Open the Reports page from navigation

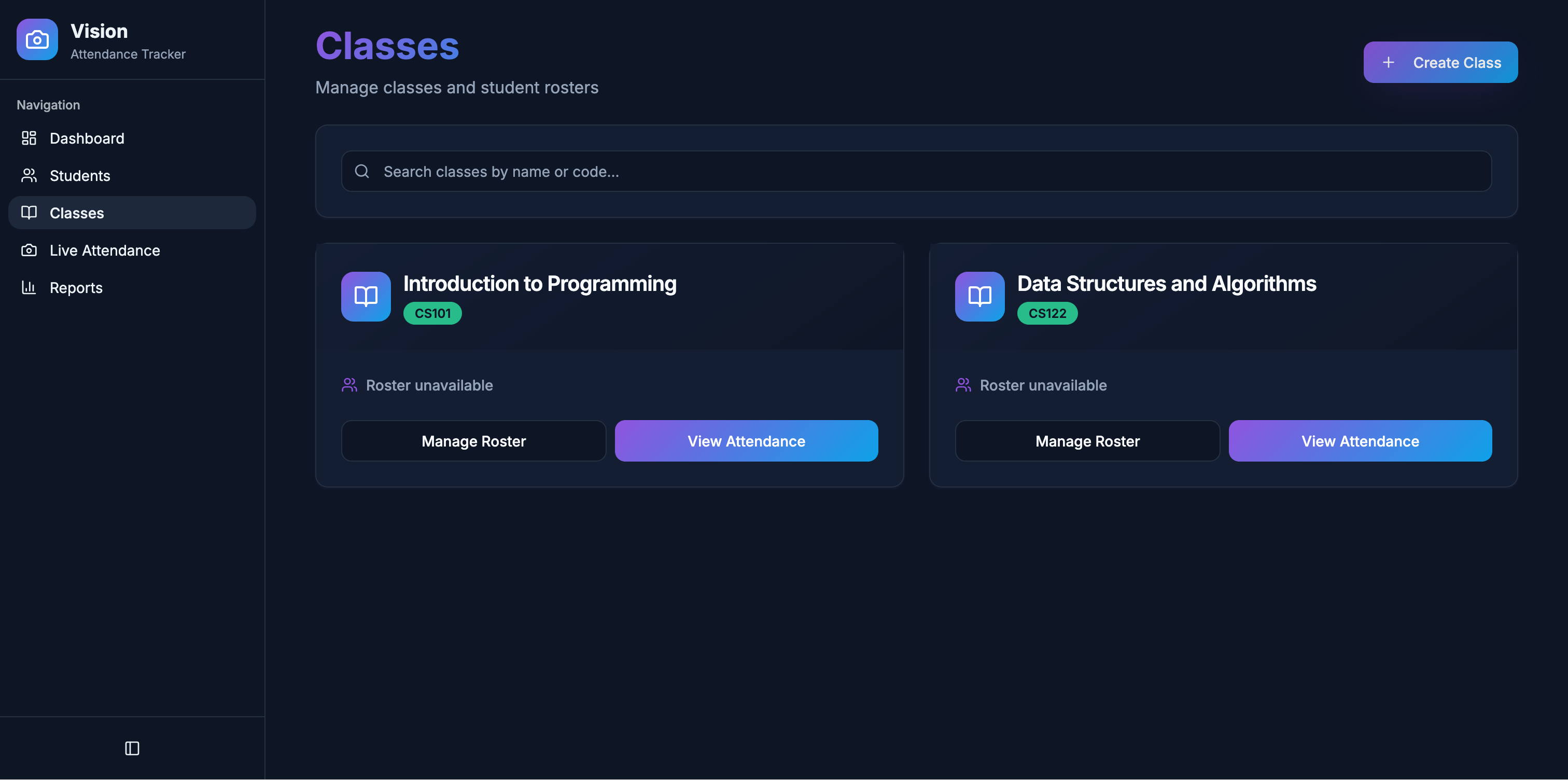pyautogui.click(x=76, y=287)
